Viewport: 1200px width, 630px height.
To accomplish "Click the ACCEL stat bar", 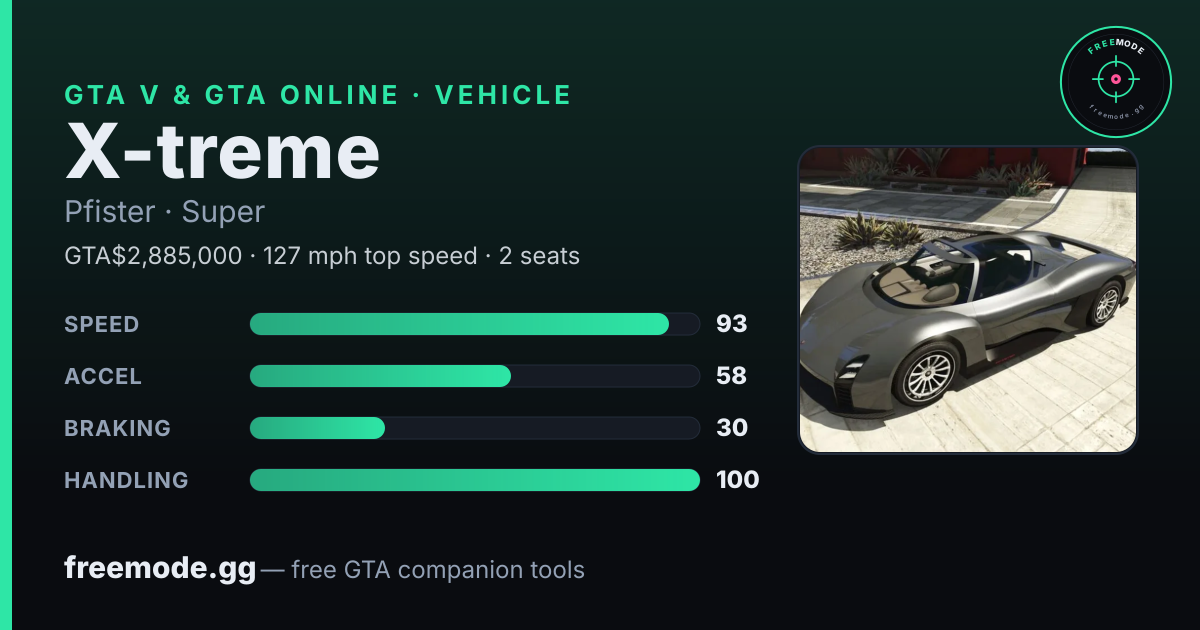I will (474, 376).
